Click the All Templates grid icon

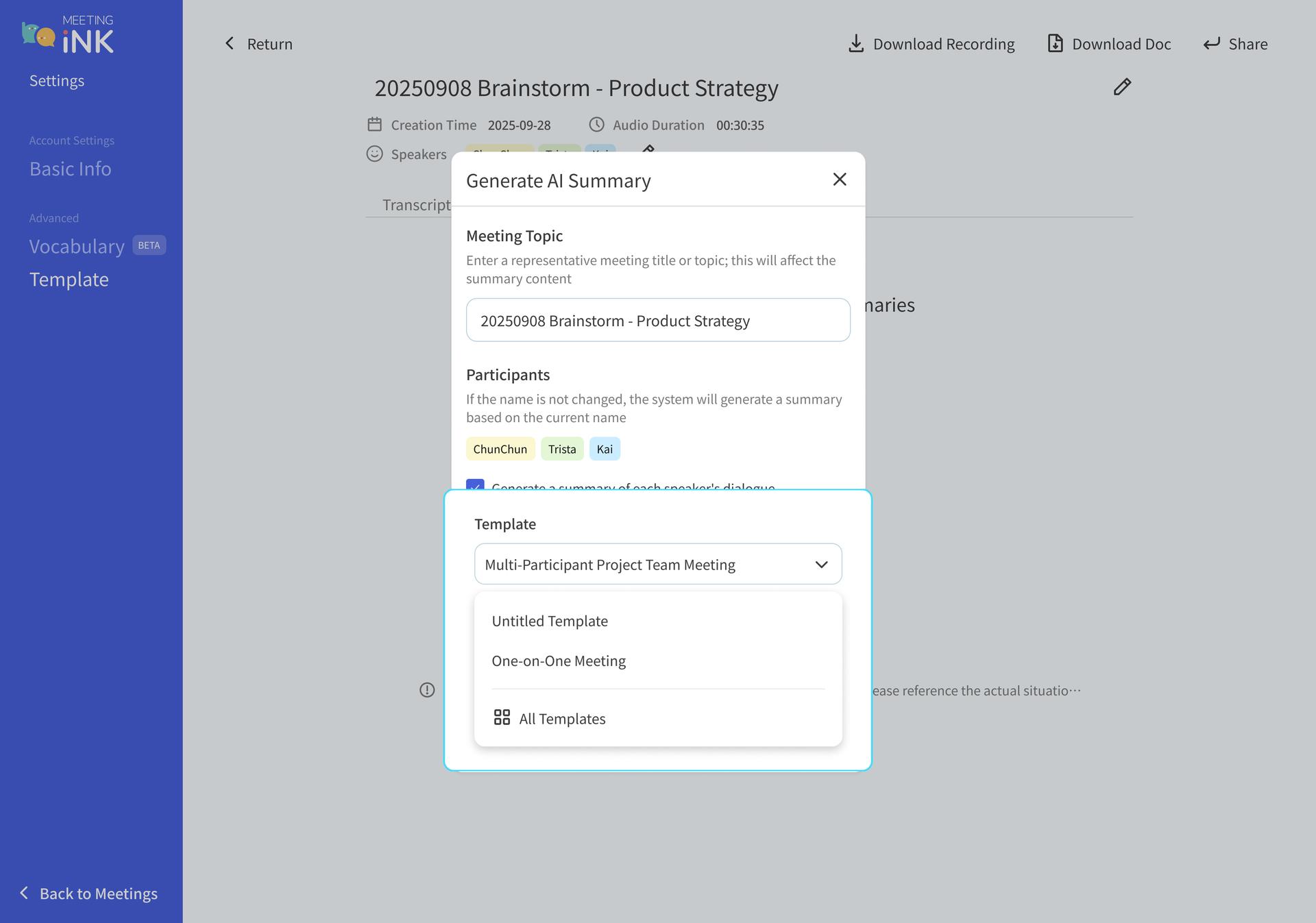pos(502,717)
